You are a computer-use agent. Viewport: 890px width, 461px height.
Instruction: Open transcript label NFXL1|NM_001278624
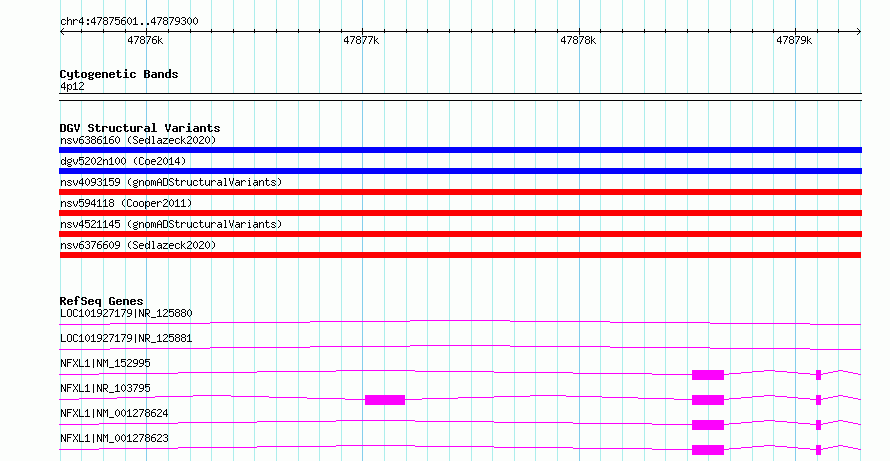[x=114, y=413]
